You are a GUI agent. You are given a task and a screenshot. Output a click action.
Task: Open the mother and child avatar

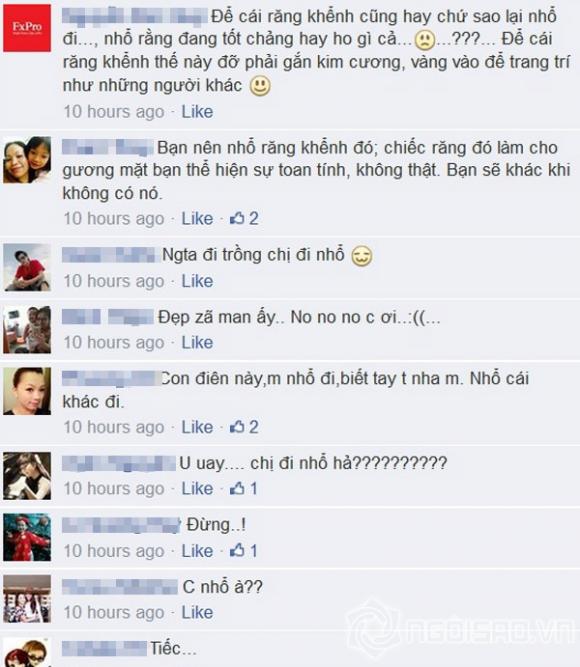[x=27, y=160]
